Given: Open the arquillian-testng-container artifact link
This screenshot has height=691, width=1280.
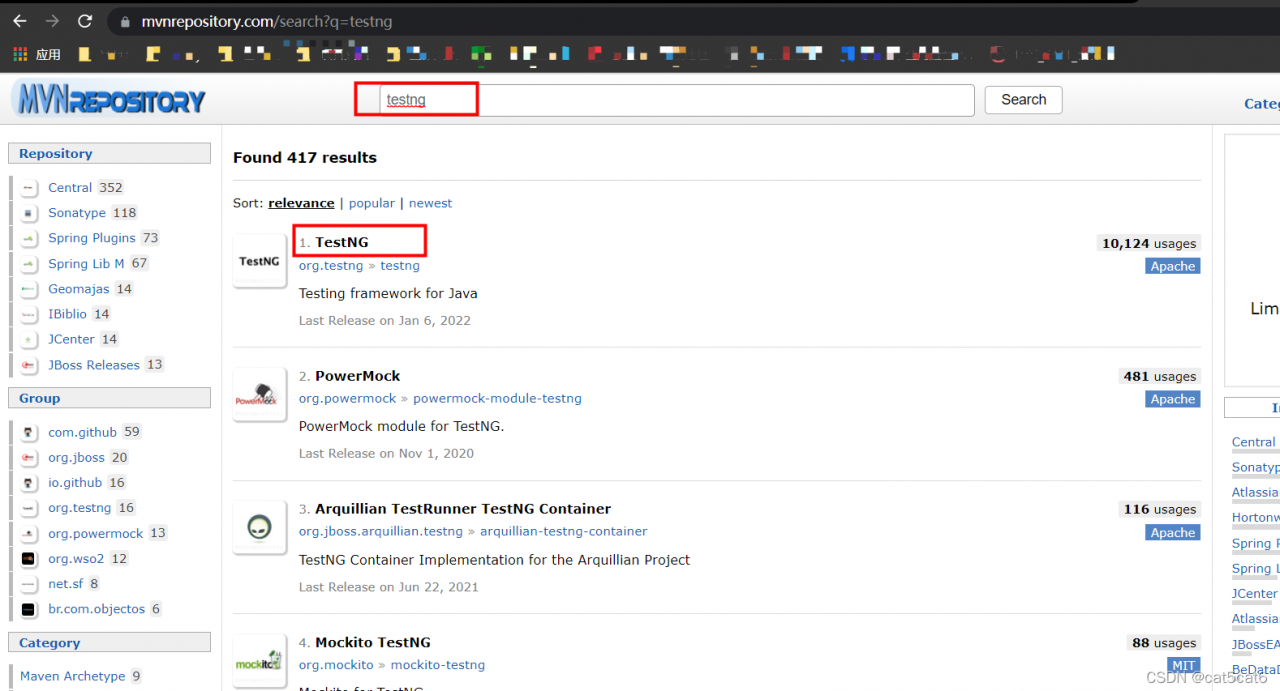Looking at the screenshot, I should coord(564,532).
